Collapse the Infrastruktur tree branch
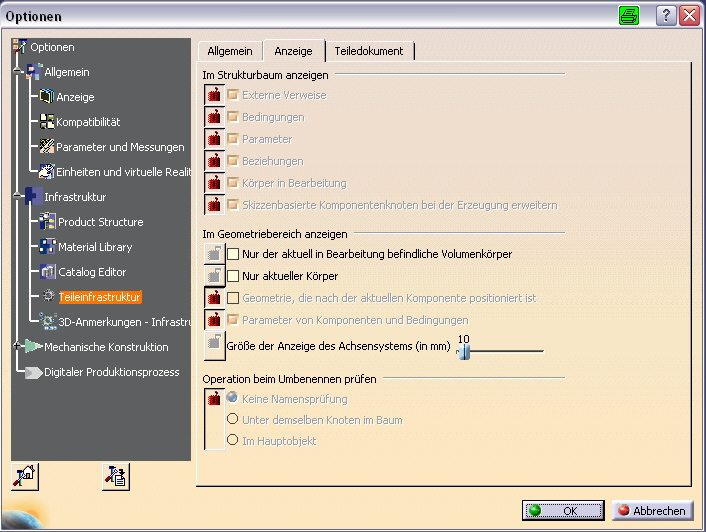Viewport: 706px width, 532px height. coord(17,196)
